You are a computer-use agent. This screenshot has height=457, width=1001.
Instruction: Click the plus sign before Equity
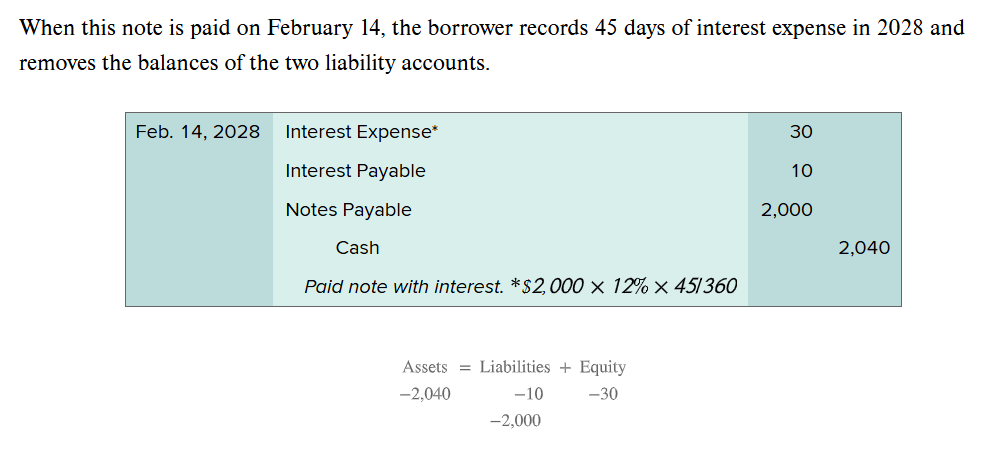(x=565, y=368)
